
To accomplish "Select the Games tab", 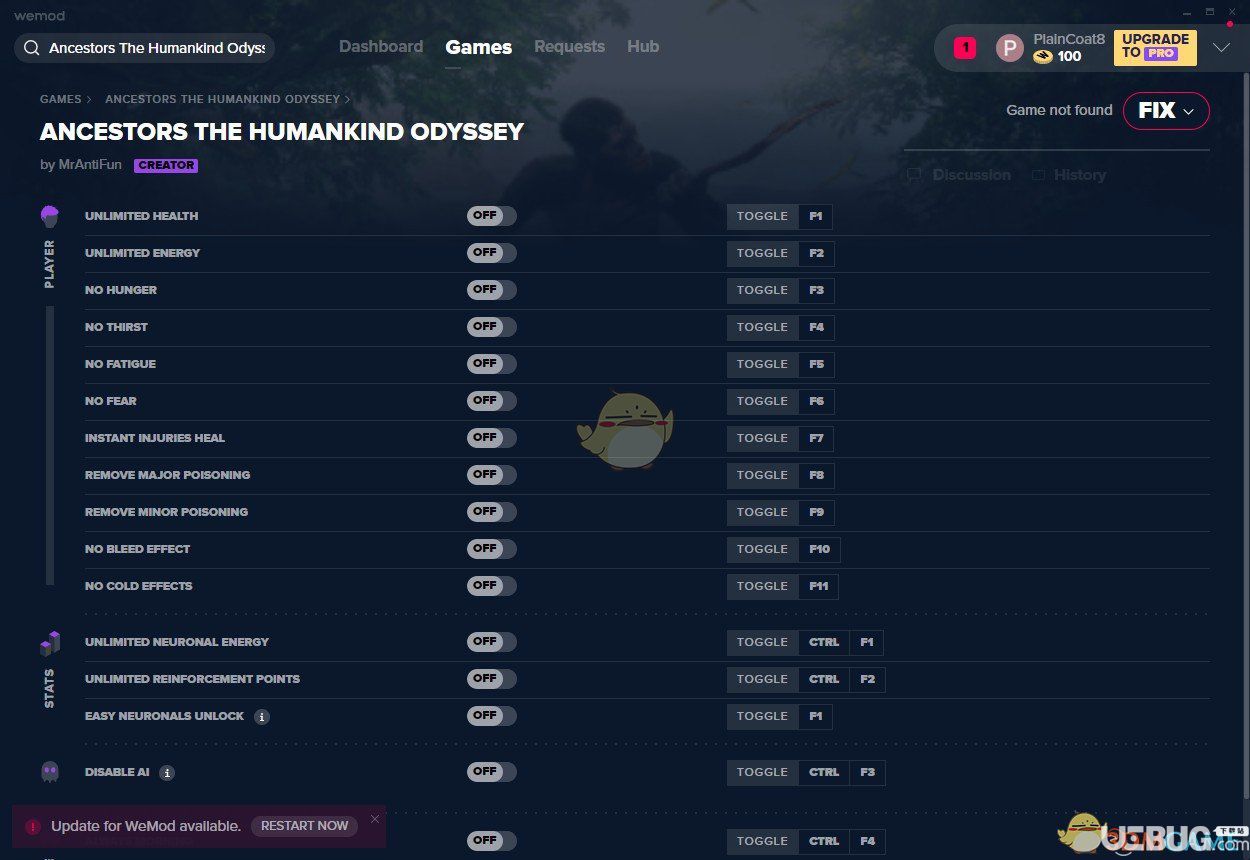I will (479, 47).
